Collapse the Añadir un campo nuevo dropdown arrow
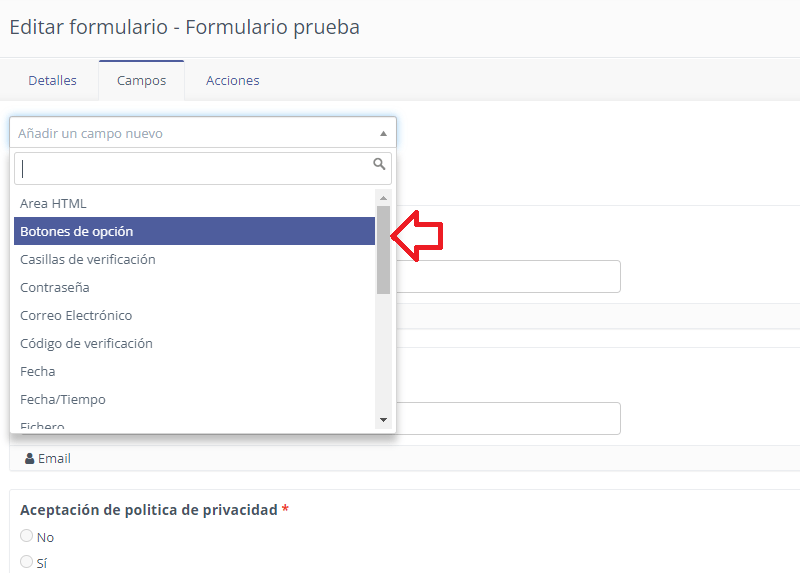This screenshot has height=573, width=800. 383,133
